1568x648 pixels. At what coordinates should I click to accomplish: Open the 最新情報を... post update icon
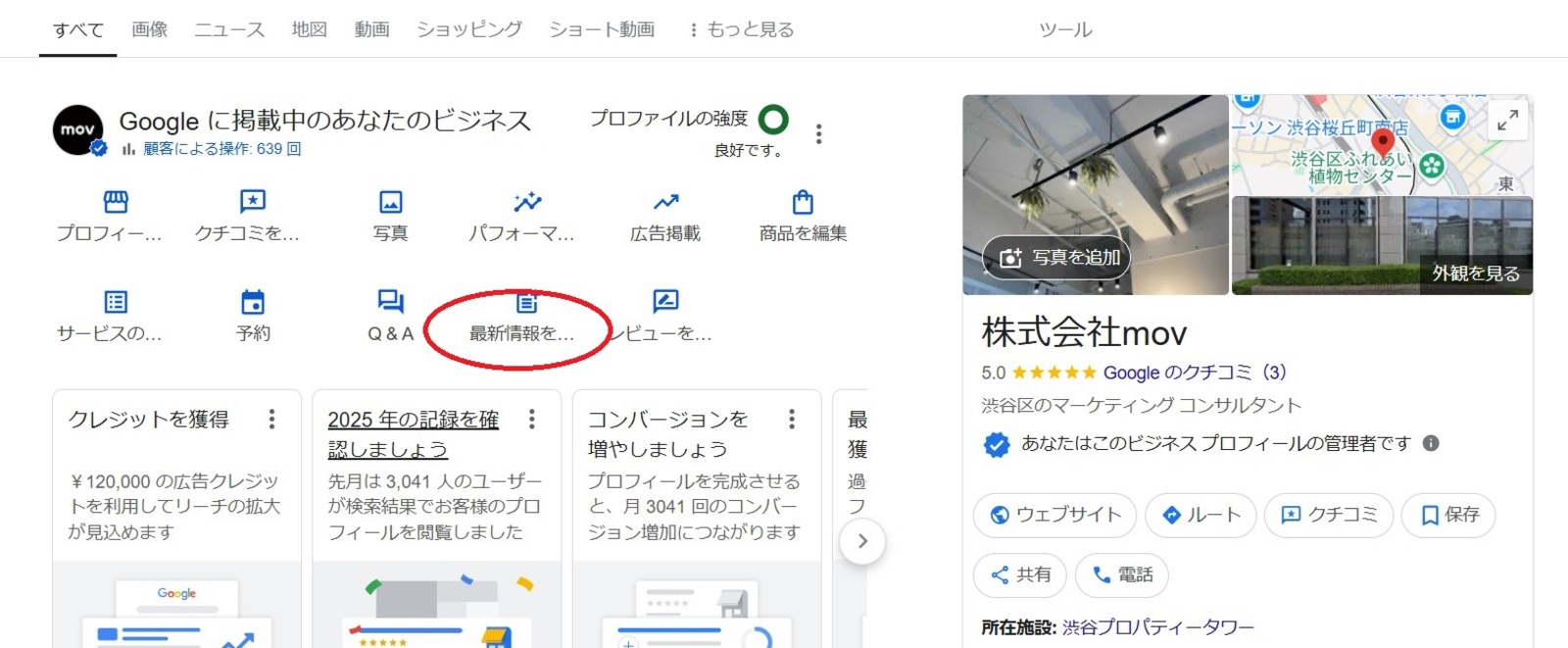[x=527, y=302]
